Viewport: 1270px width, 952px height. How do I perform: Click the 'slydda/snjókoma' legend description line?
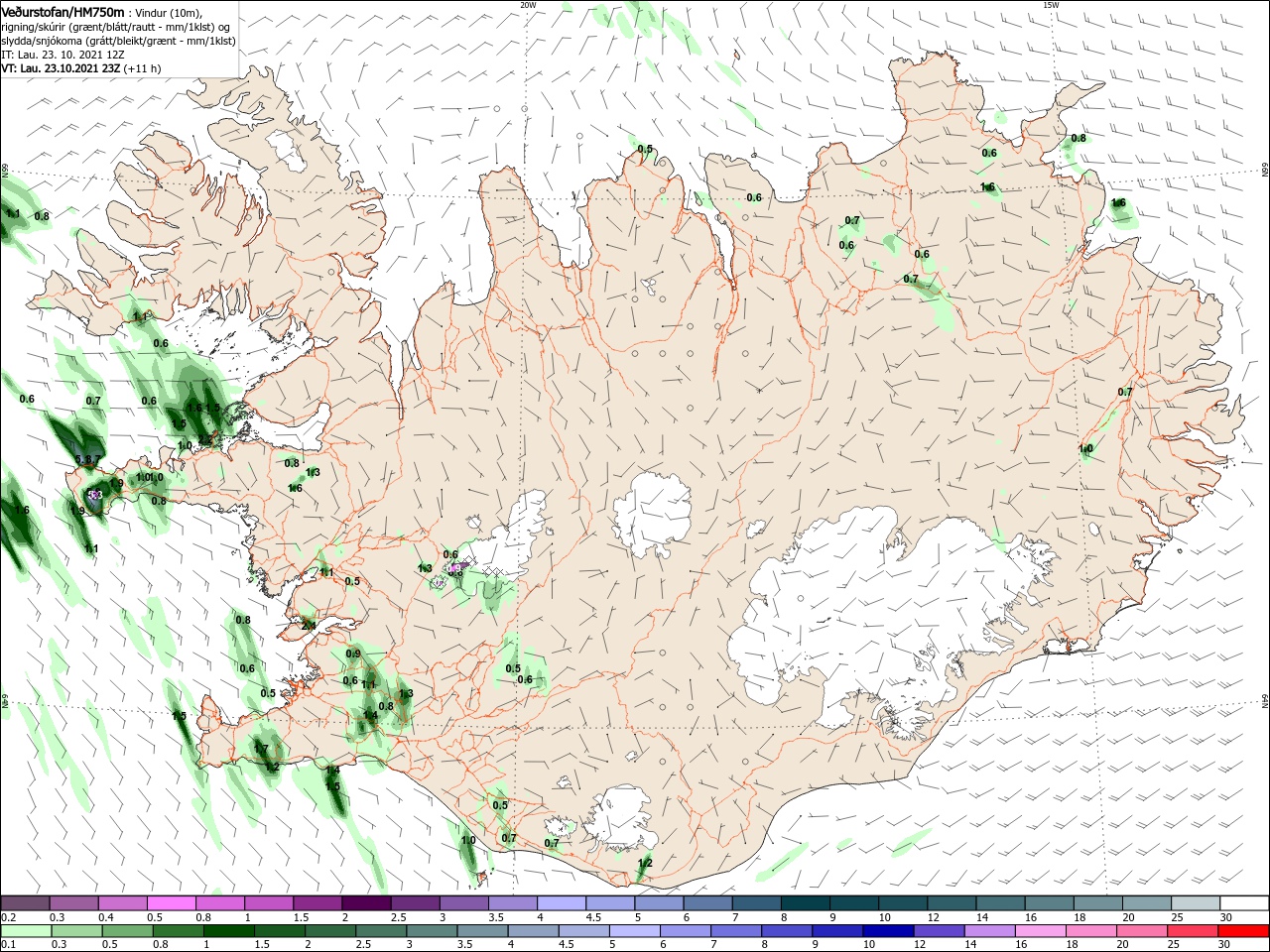click(x=118, y=41)
